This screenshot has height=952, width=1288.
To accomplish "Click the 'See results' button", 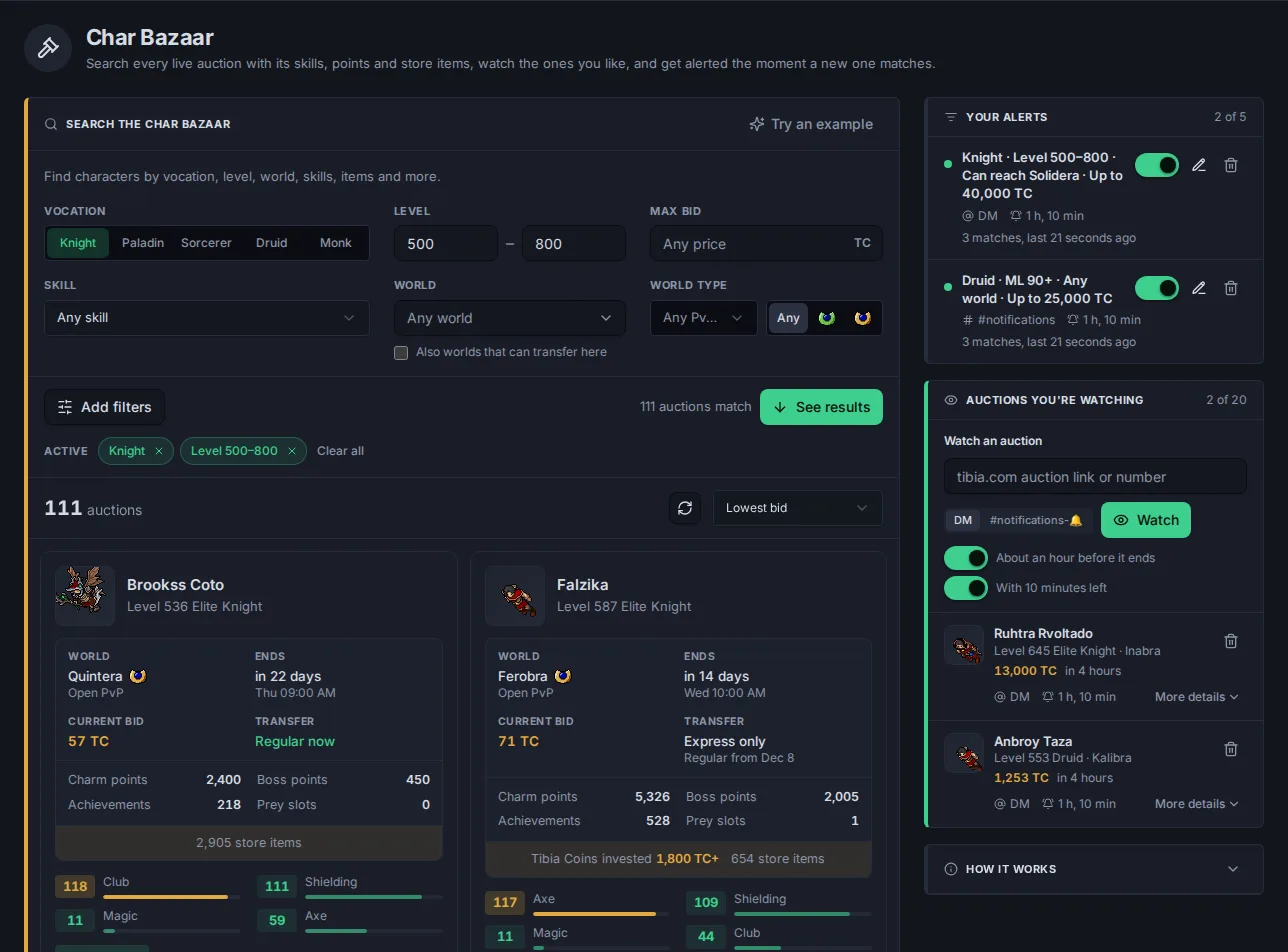I will coord(821,407).
